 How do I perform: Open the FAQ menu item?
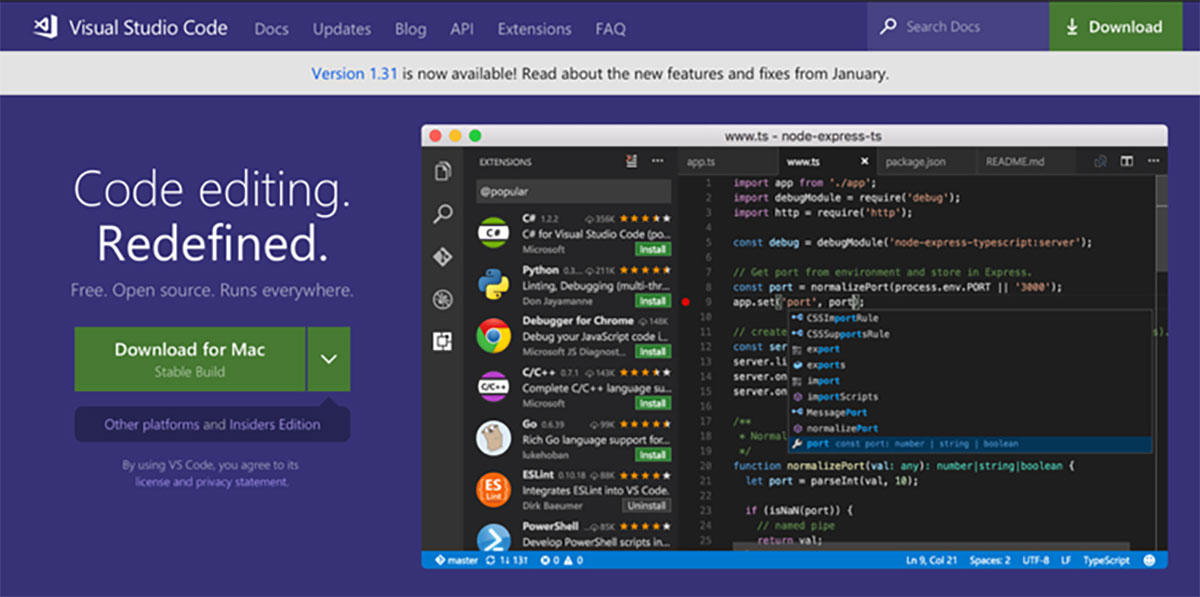click(x=610, y=28)
